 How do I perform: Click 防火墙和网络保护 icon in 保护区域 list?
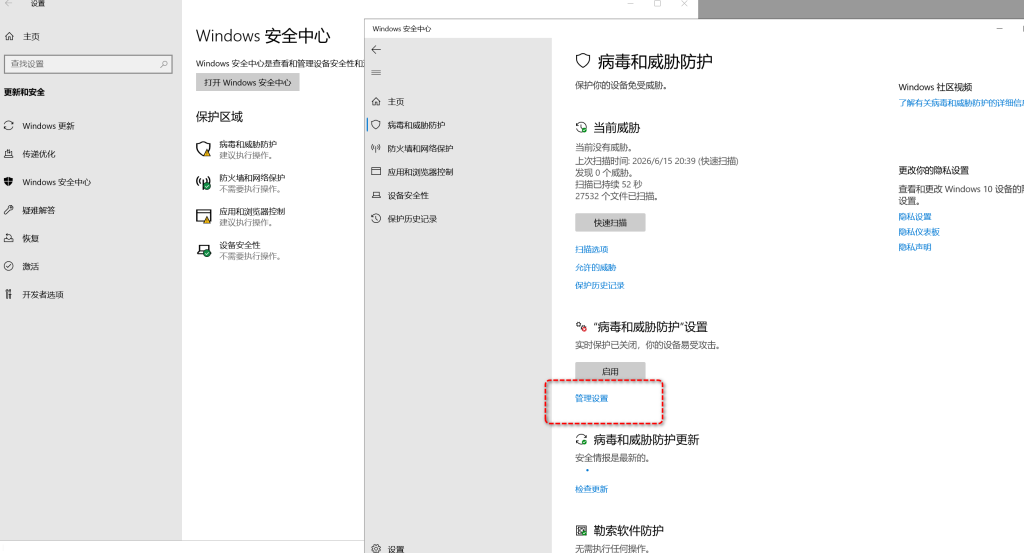tap(204, 183)
